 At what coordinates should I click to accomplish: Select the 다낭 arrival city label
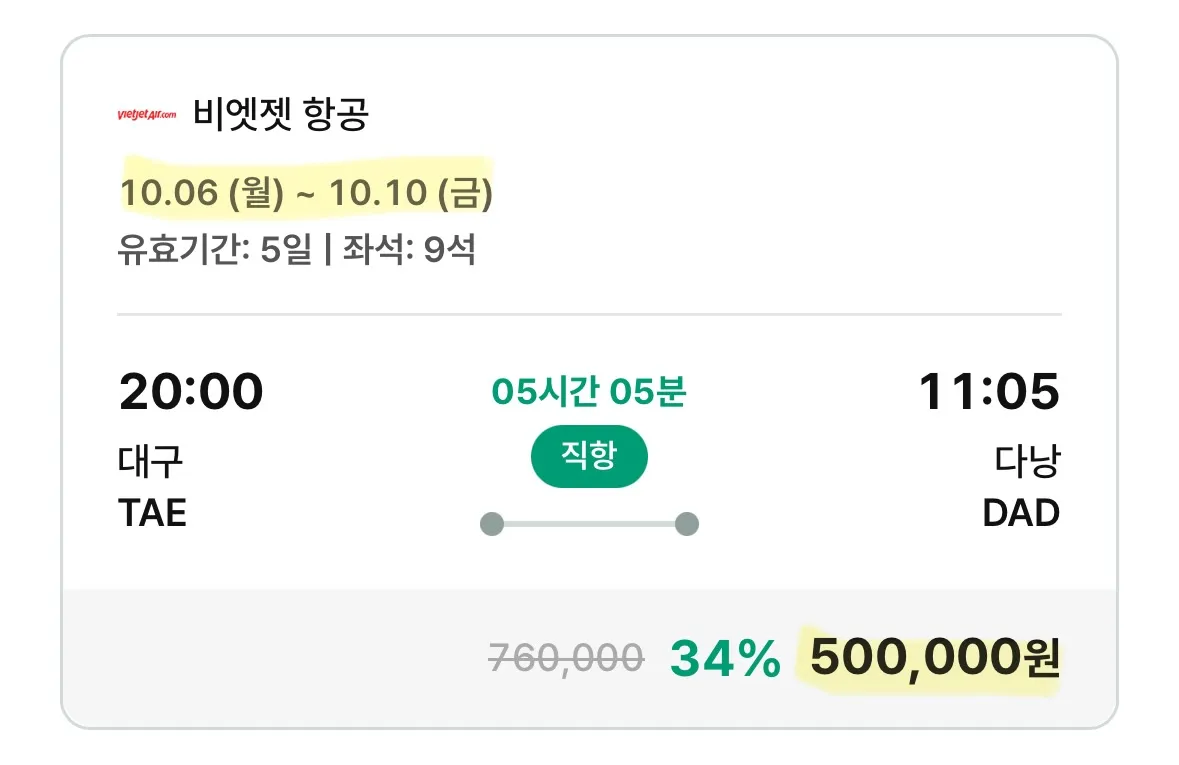tap(1026, 462)
